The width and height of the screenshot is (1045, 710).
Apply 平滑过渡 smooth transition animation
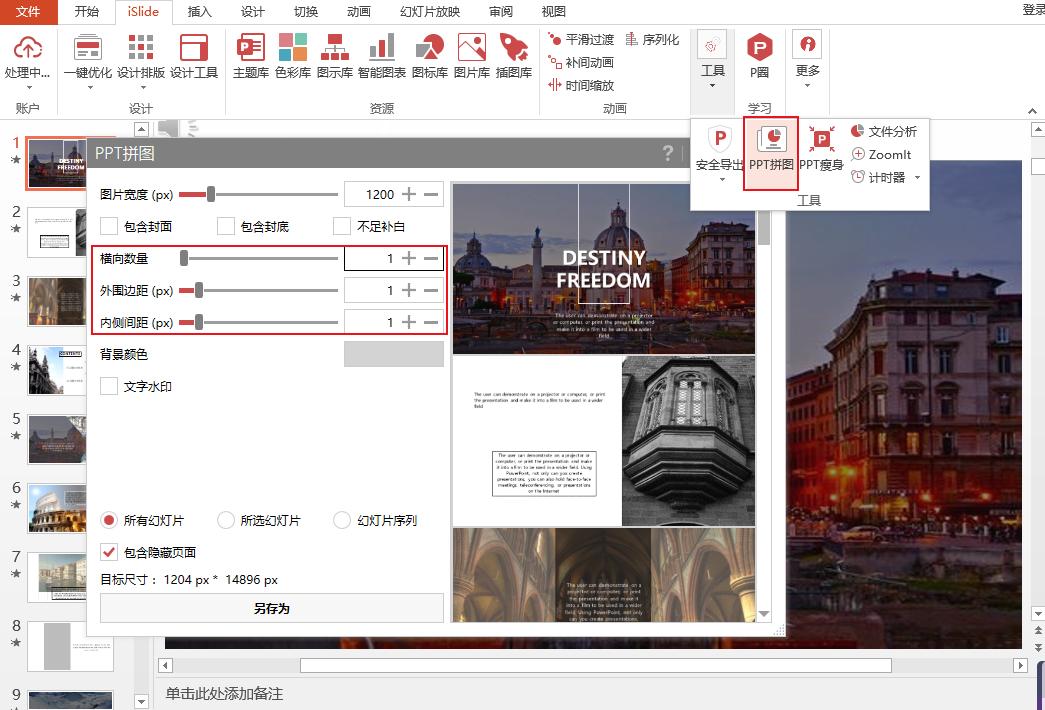[580, 39]
